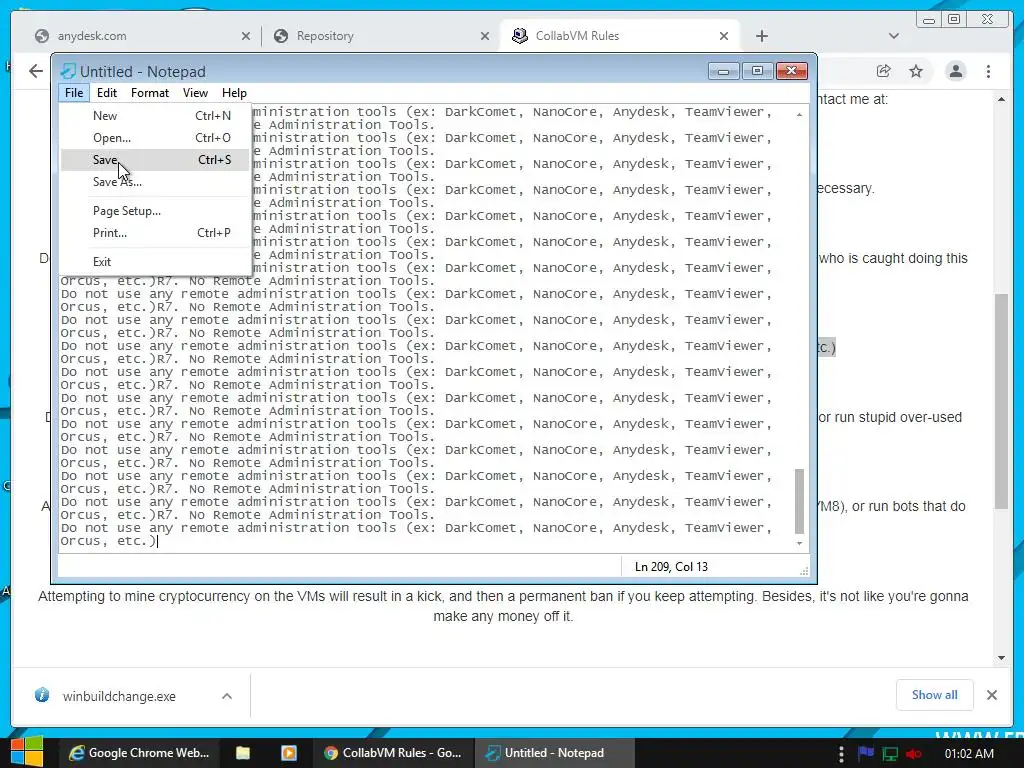
Task: Click the Action Center flag icon
Action: pos(866,754)
